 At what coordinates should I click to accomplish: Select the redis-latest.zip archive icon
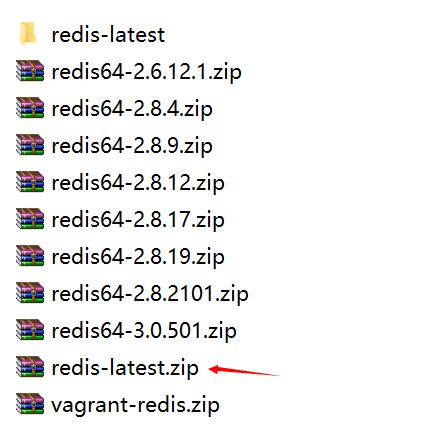(30, 366)
